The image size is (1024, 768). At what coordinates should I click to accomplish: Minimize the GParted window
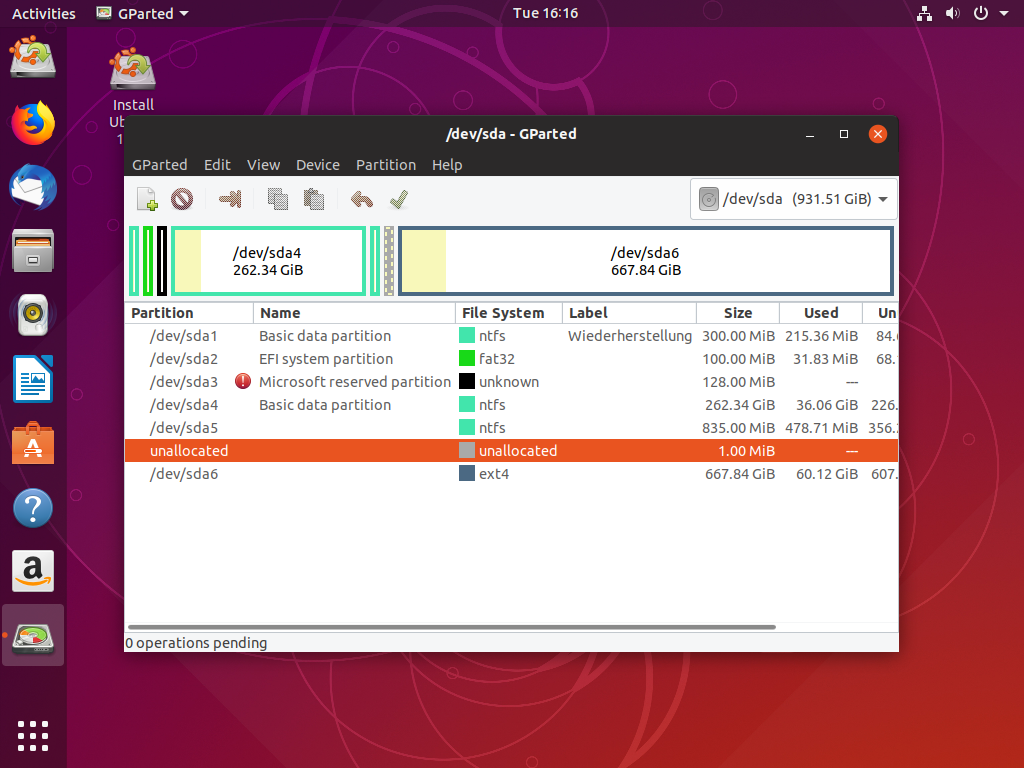[810, 134]
